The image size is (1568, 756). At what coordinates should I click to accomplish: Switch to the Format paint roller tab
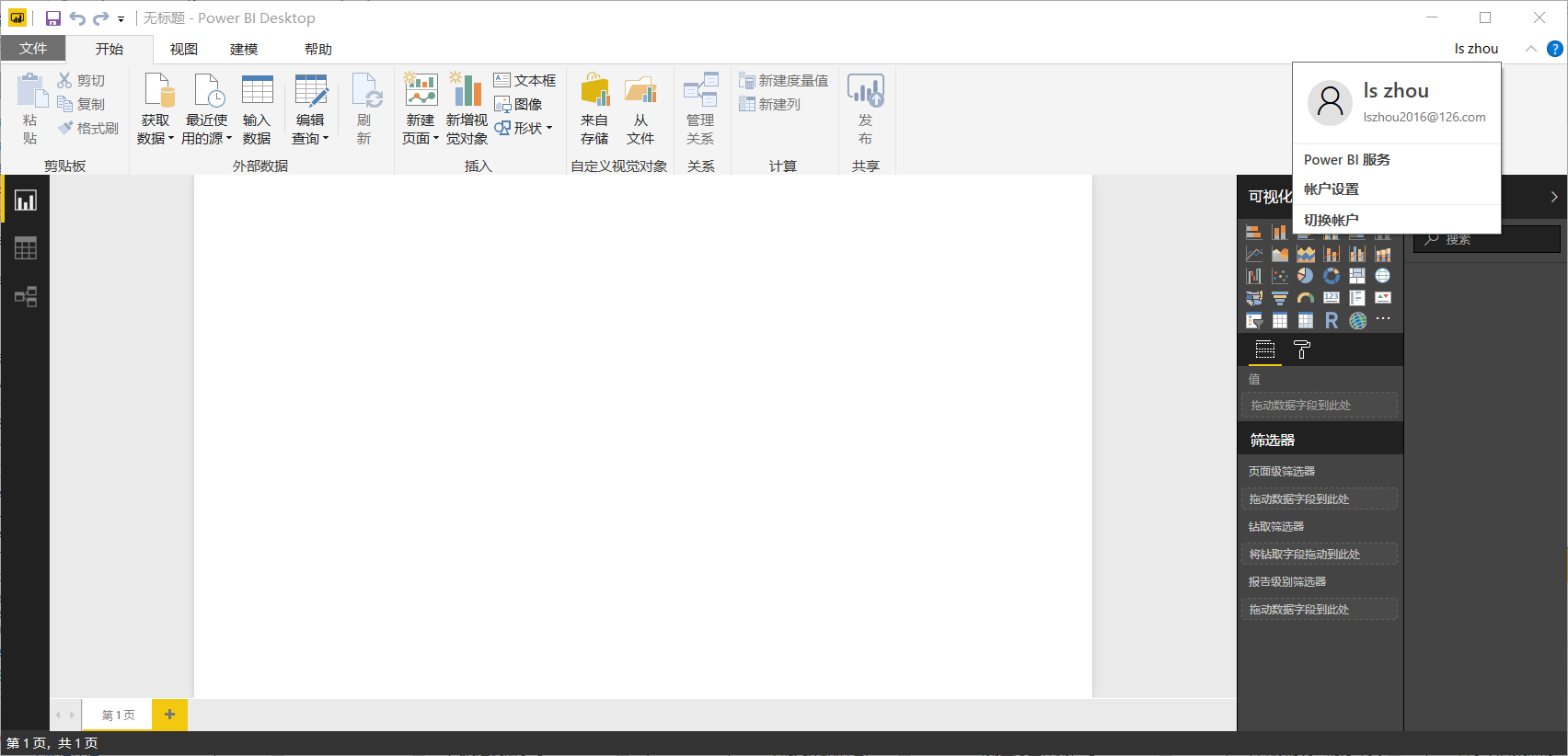[1302, 349]
